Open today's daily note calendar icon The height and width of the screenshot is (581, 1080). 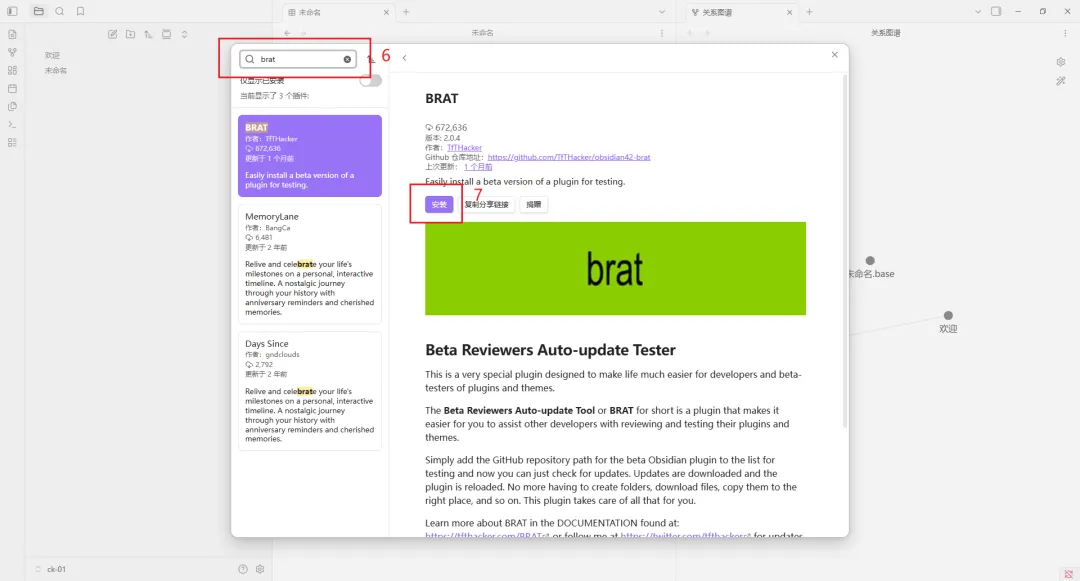pyautogui.click(x=12, y=88)
